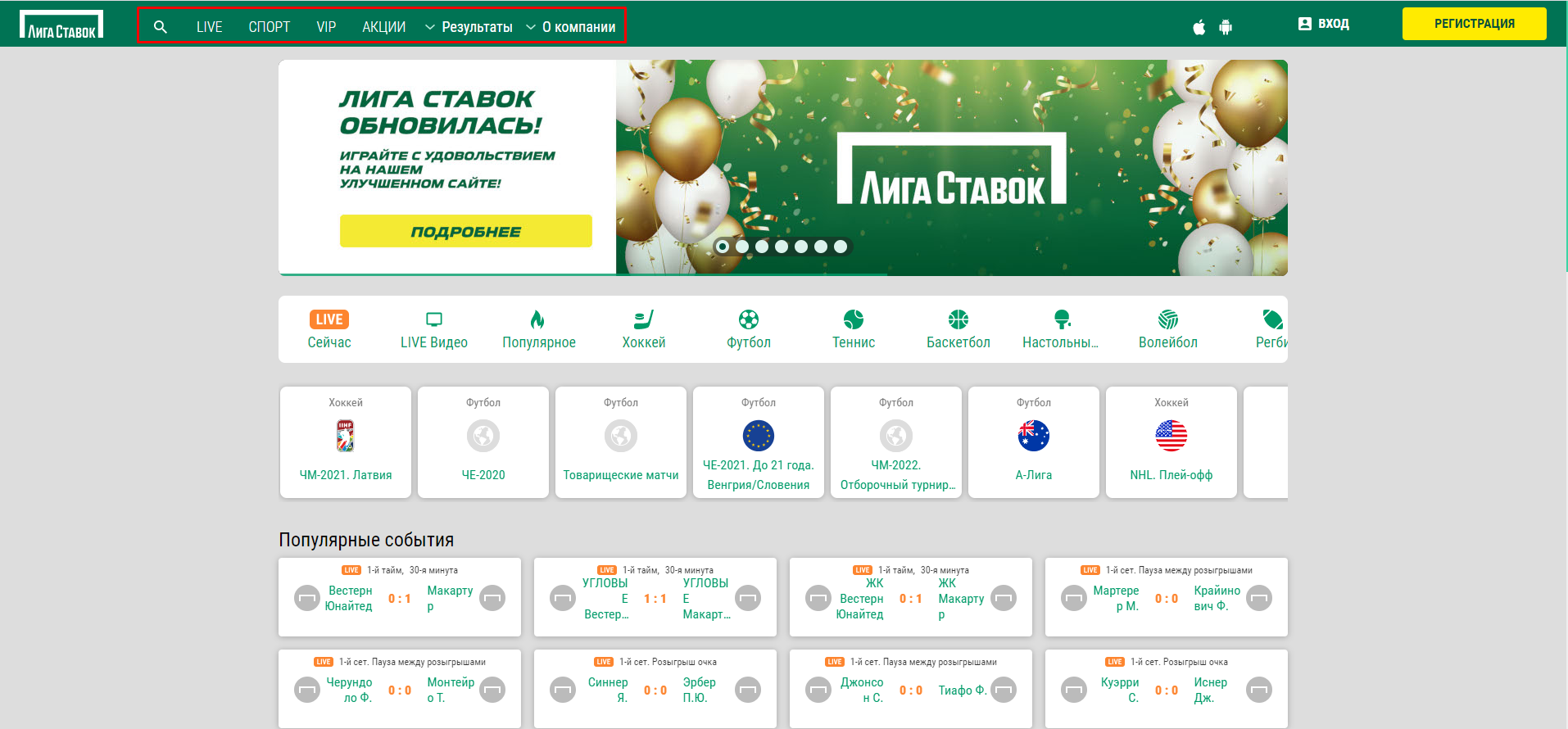Expand the О компании dropdown menu
This screenshot has width=1568, height=729.
point(570,27)
